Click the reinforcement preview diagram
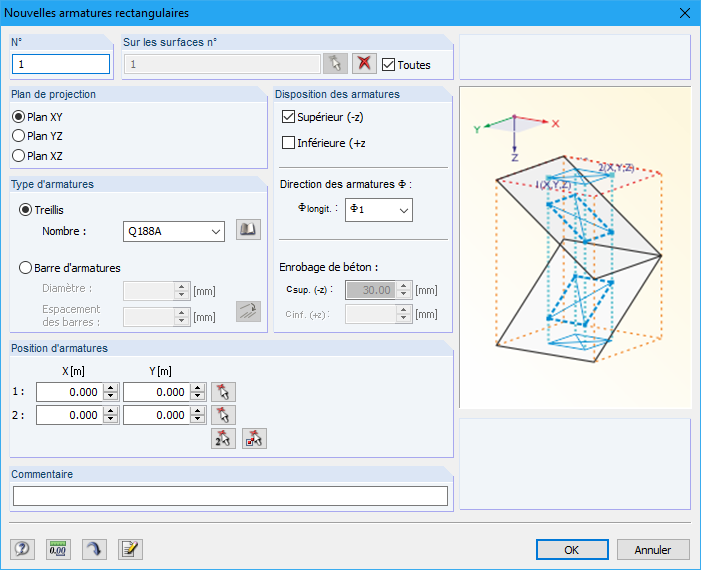 tap(575, 247)
